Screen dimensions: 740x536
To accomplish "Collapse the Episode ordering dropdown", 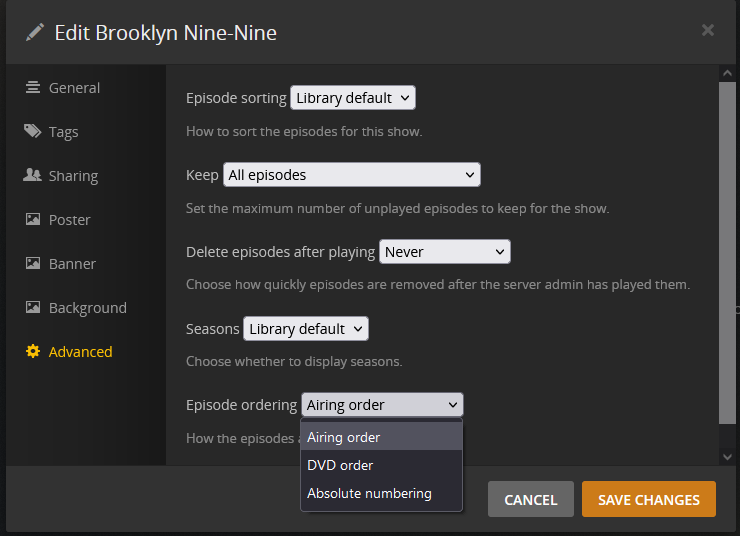I will tap(382, 405).
